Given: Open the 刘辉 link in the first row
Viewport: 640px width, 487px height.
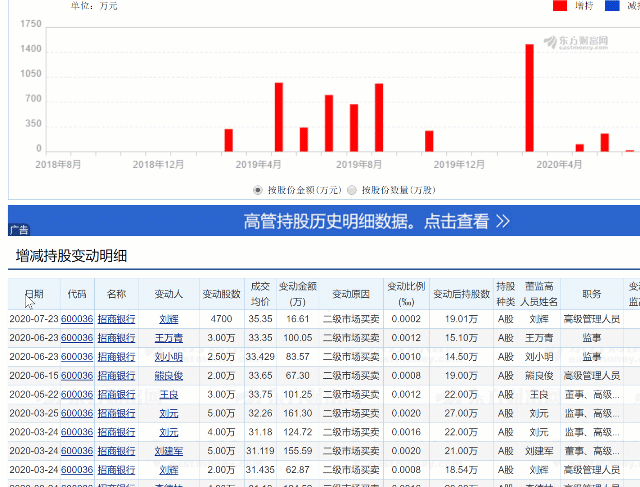Looking at the screenshot, I should coord(169,319).
